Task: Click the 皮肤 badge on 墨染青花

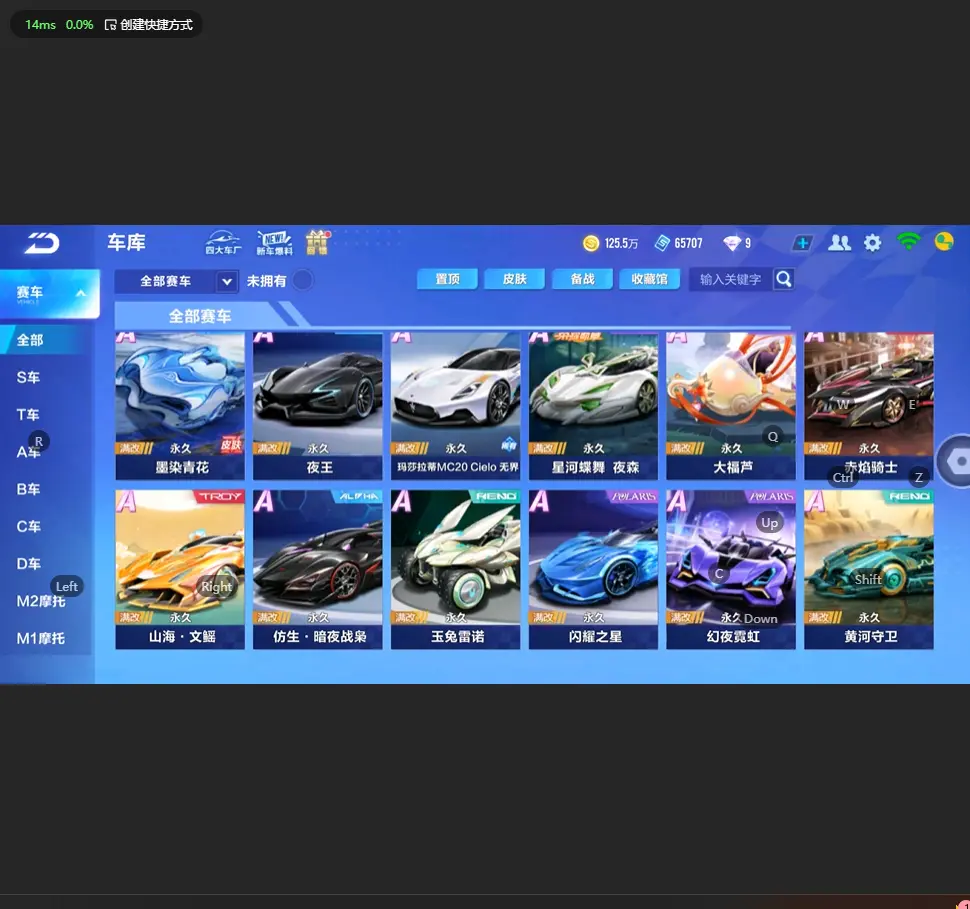Action: (231, 446)
